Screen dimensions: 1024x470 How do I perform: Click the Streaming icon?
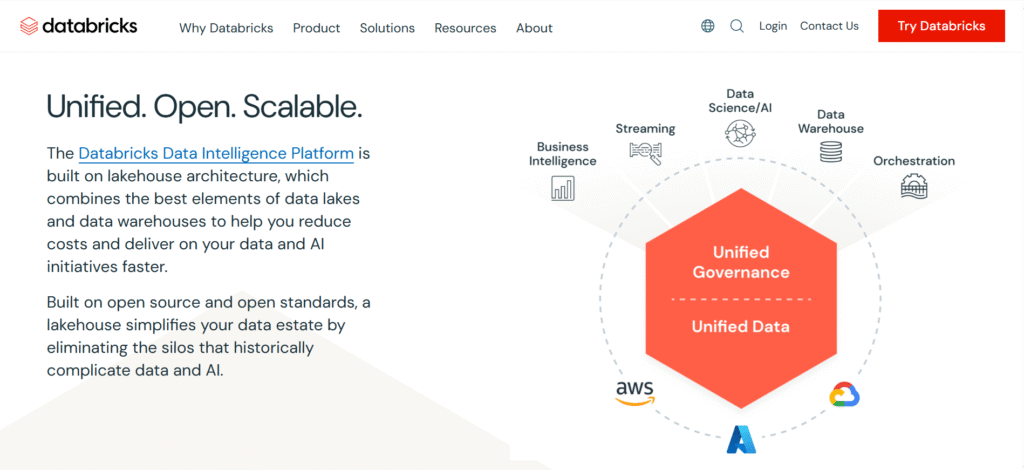645,152
